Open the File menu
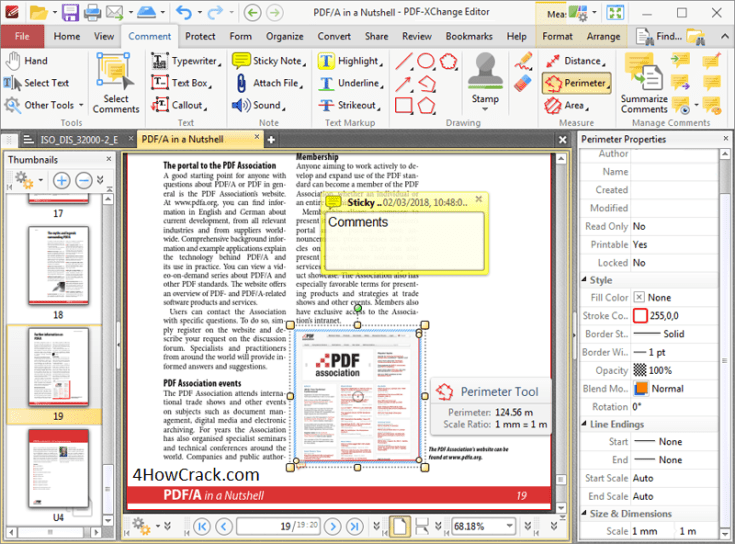Viewport: 735px width, 544px height. click(x=22, y=37)
